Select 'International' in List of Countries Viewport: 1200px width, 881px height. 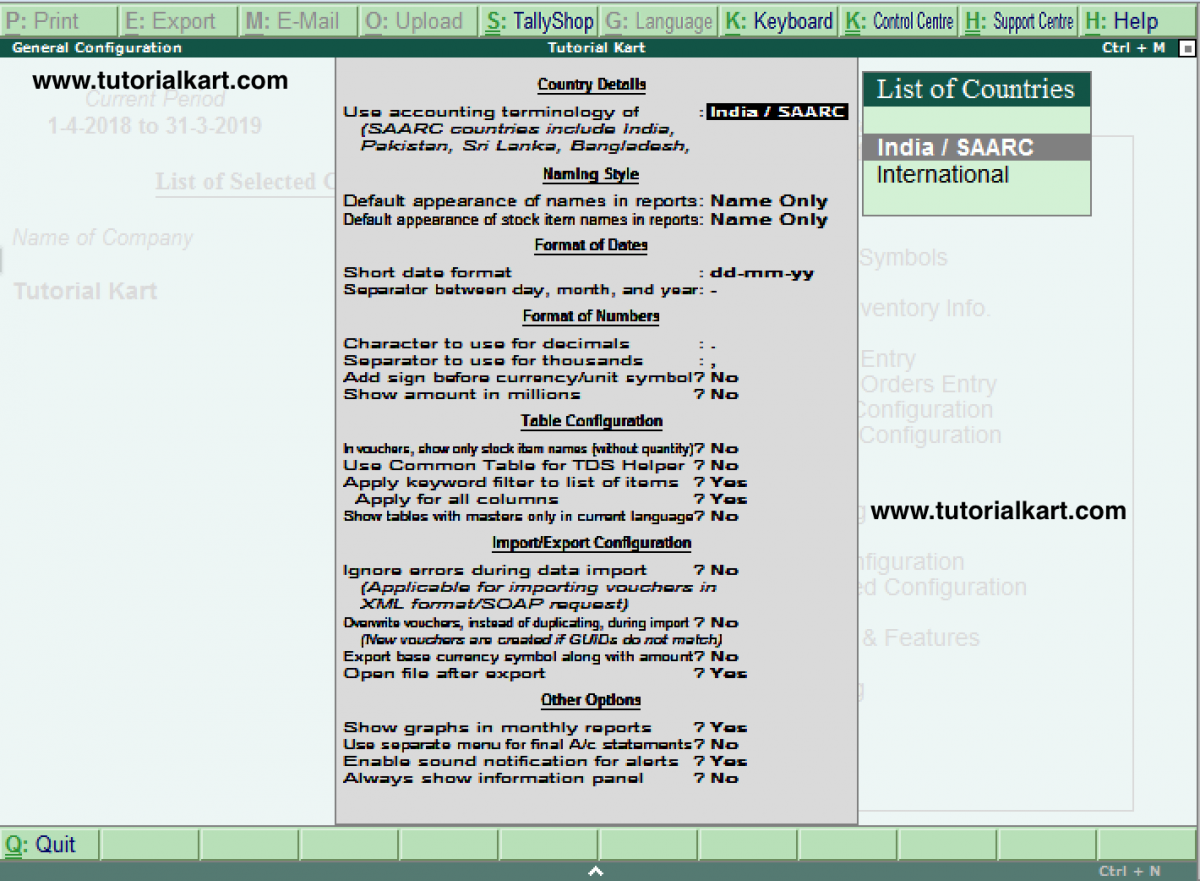[x=941, y=174]
